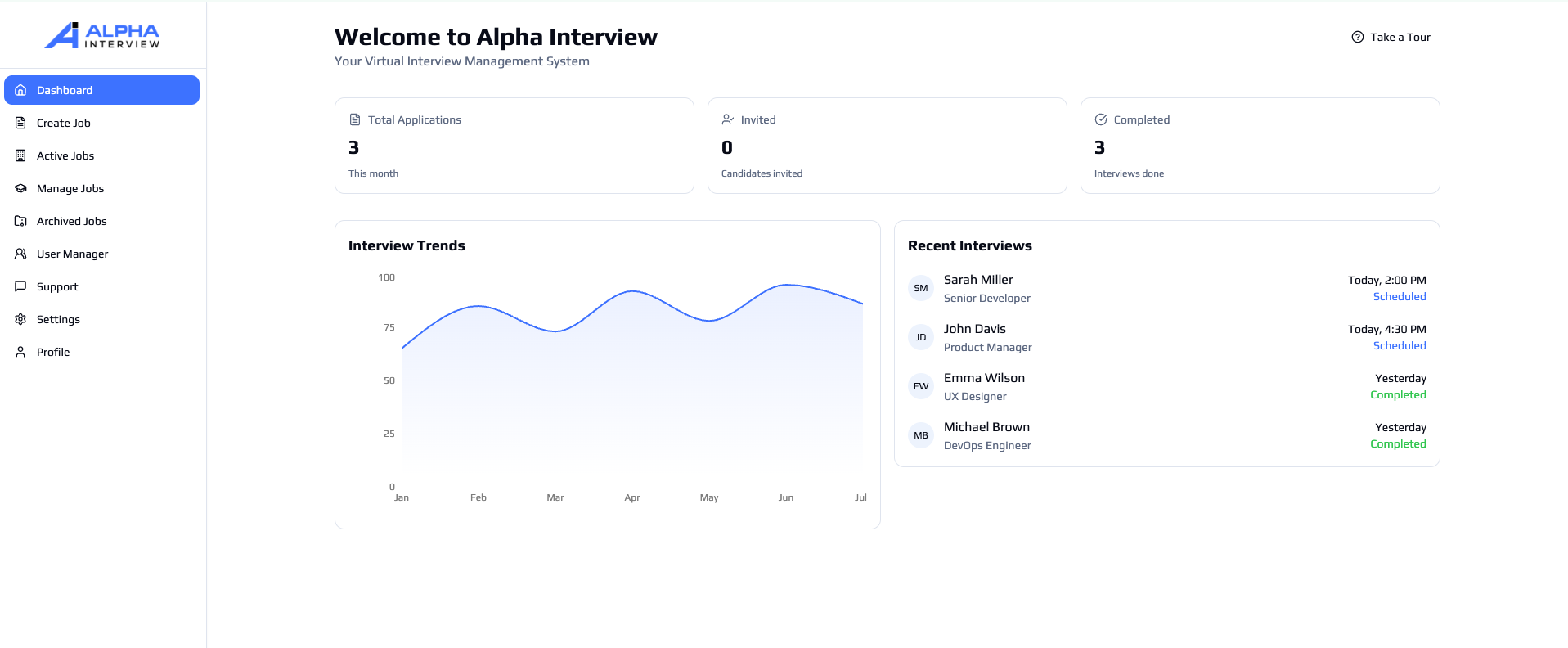Click the Settings gear icon
This screenshot has height=648, width=1568.
(21, 319)
